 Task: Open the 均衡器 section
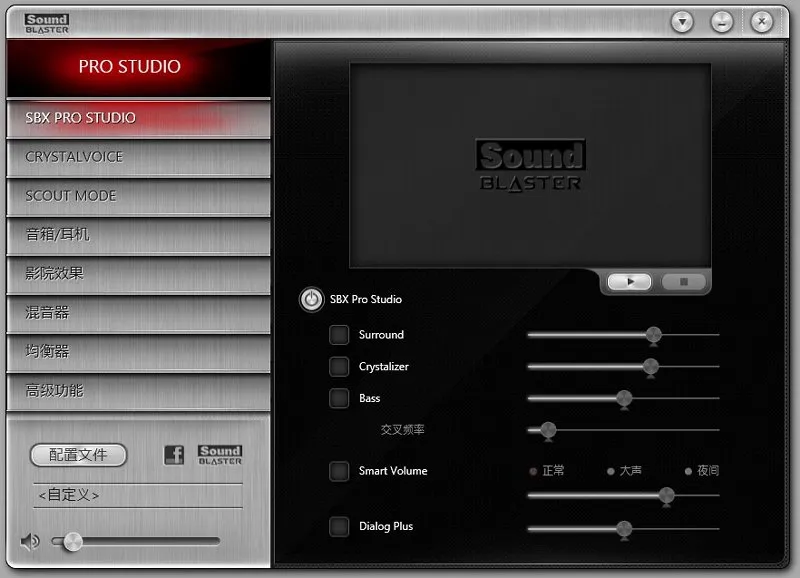(138, 352)
